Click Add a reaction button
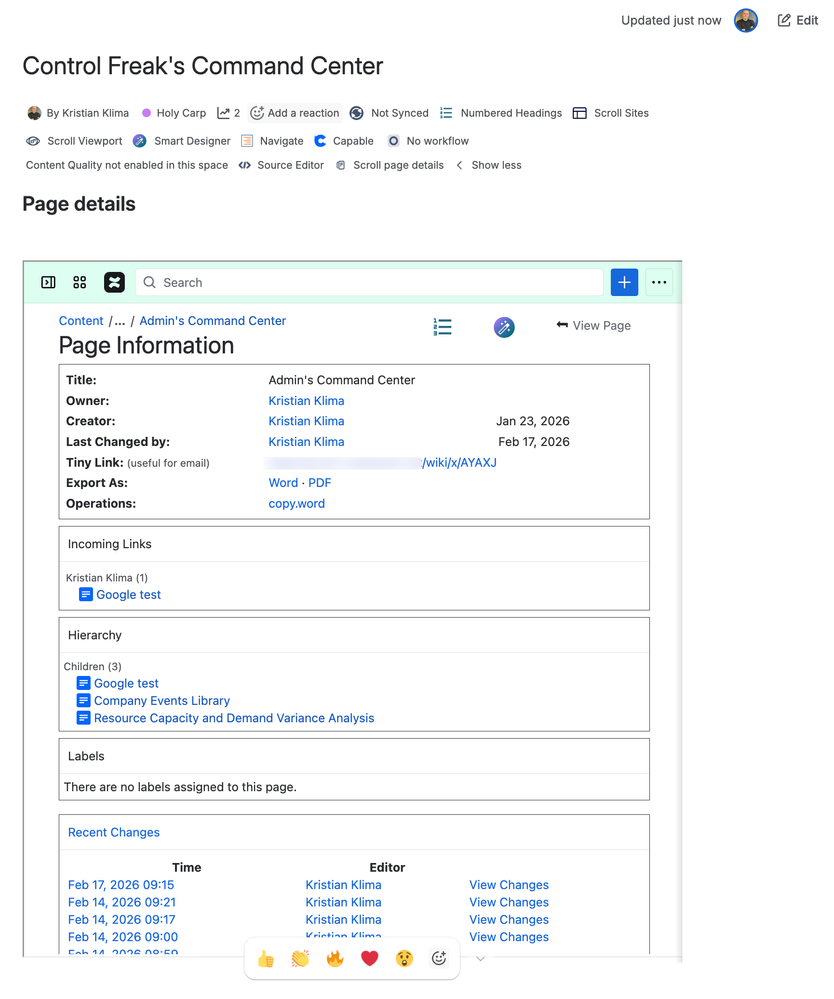This screenshot has height=999, width=834. click(295, 113)
